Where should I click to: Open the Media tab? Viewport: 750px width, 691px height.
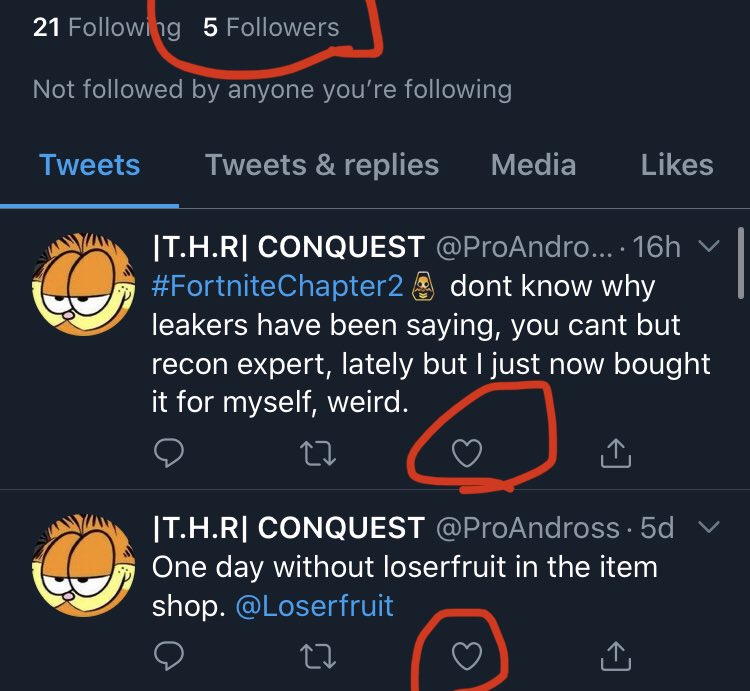[534, 165]
